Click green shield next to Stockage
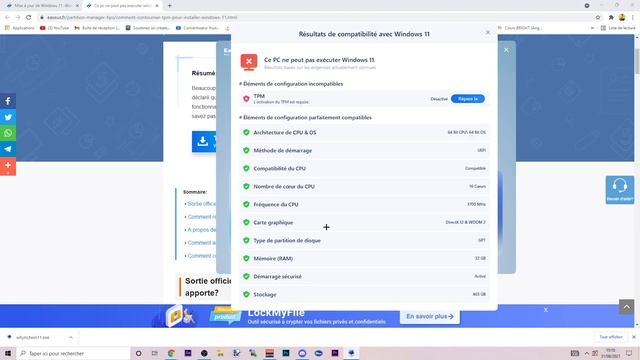Viewport: 640px width, 360px height. coord(246,294)
